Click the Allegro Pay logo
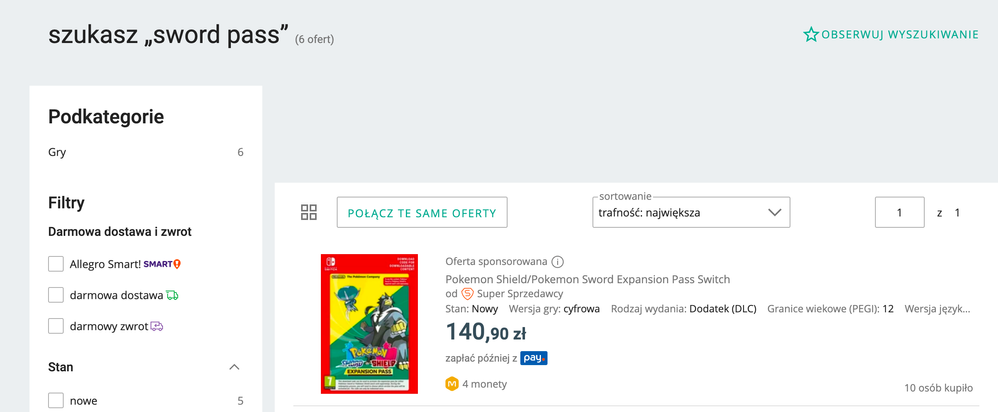The width and height of the screenshot is (998, 412). click(534, 359)
